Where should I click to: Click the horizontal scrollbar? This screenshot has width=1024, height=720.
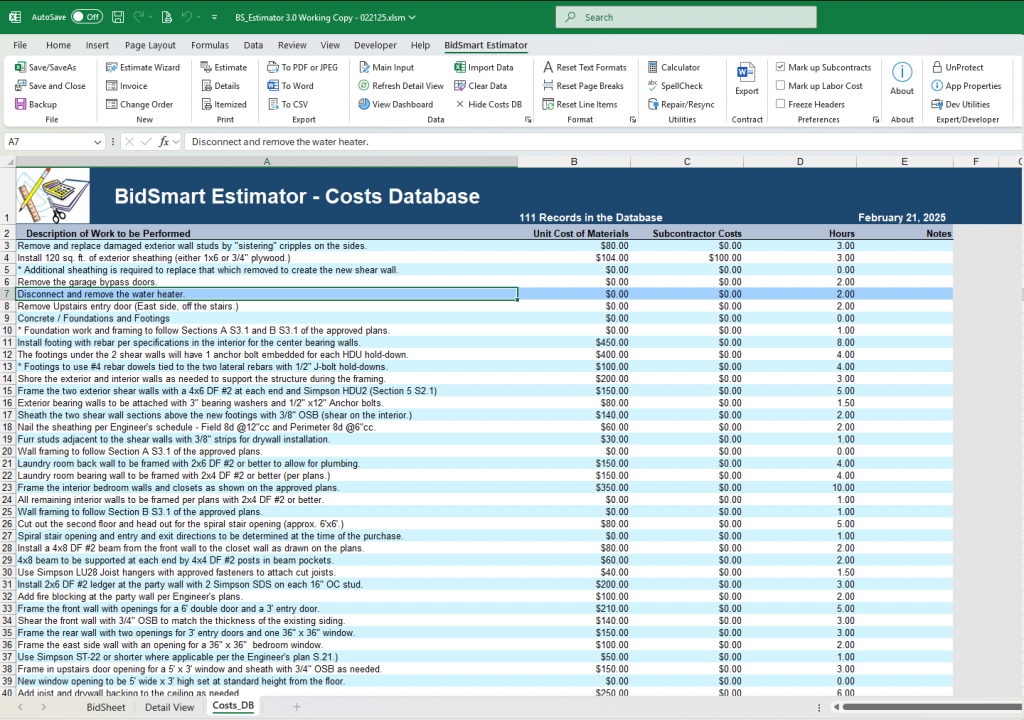931,706
